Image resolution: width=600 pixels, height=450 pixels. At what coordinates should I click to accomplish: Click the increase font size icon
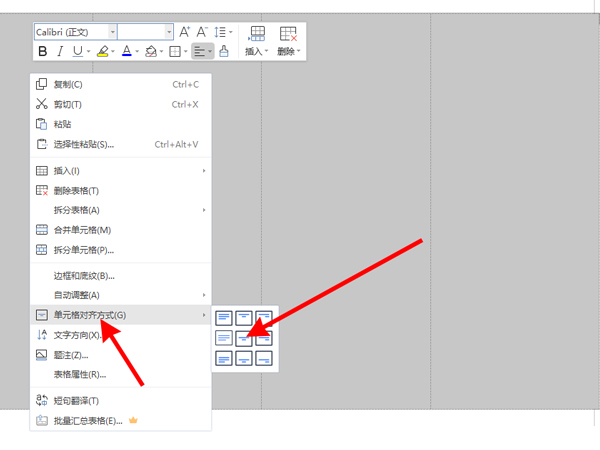click(185, 33)
